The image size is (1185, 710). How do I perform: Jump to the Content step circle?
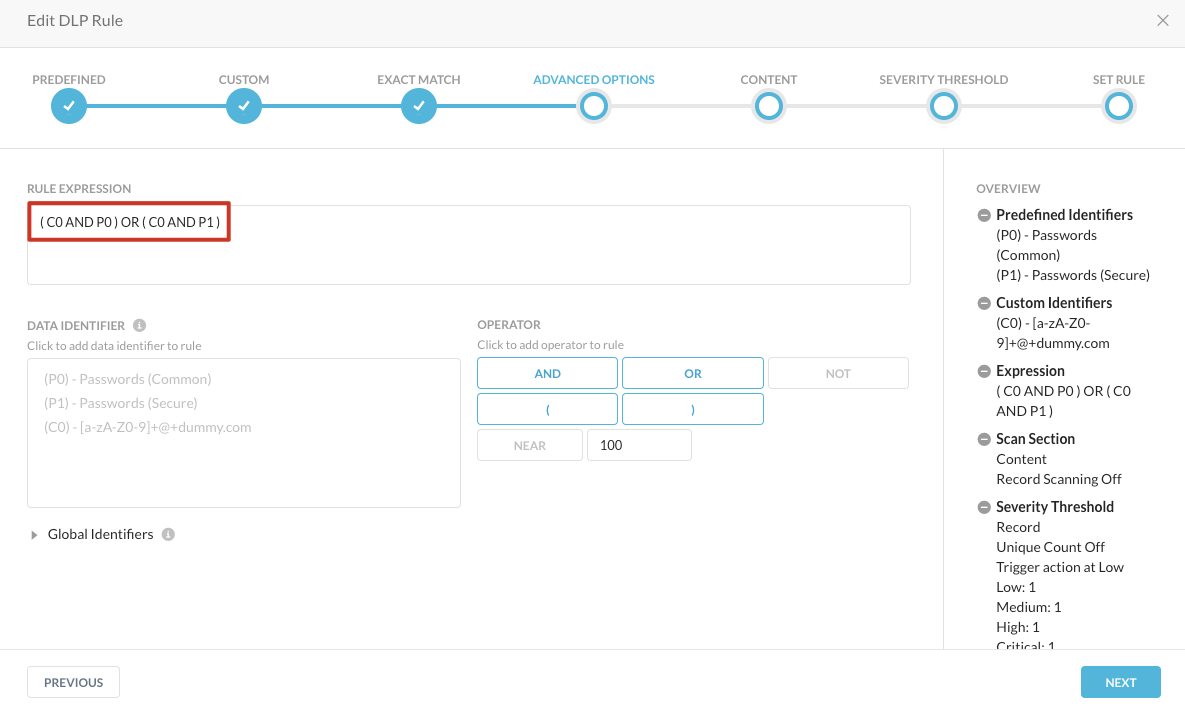768,106
